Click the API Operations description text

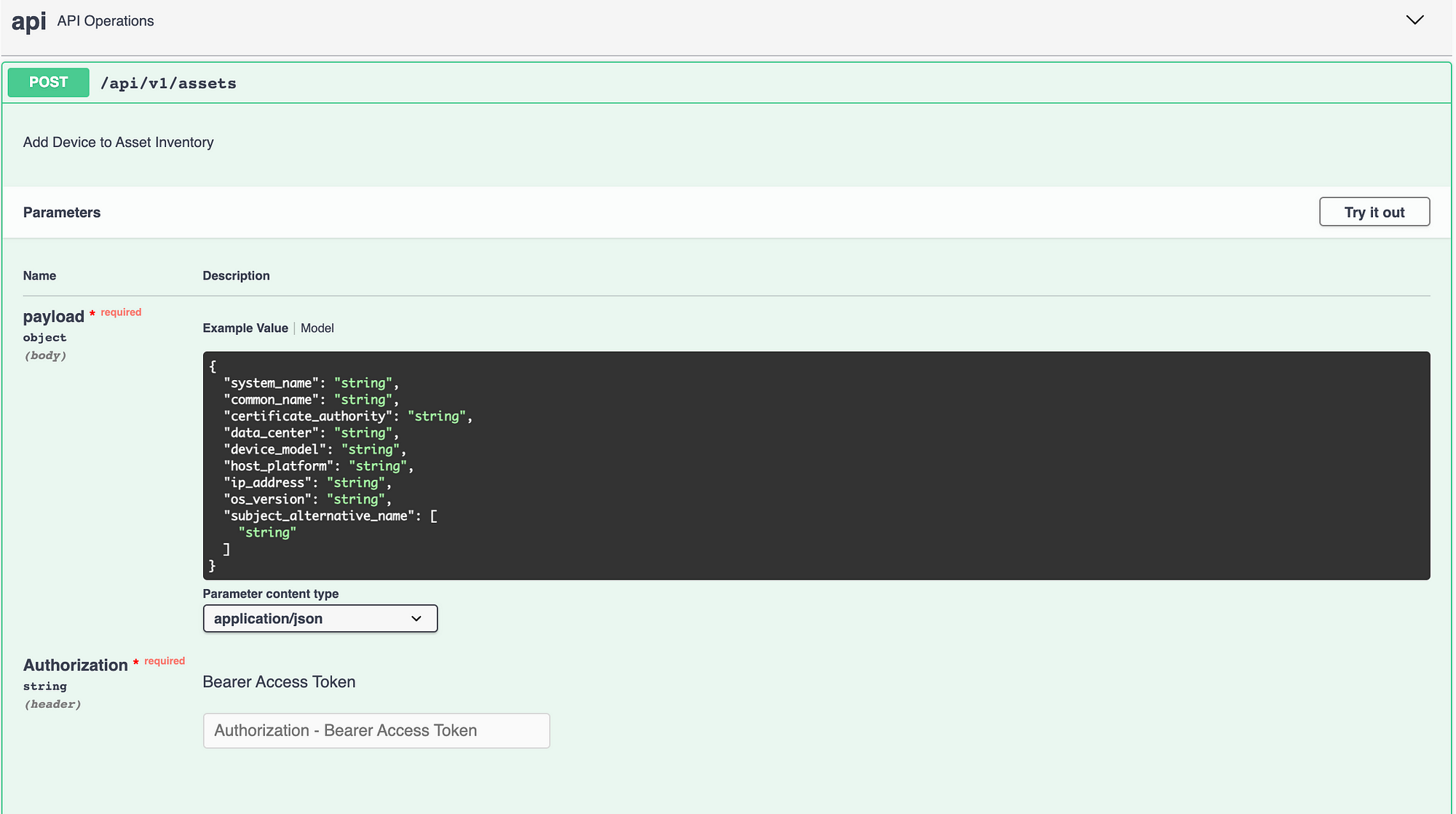click(106, 21)
